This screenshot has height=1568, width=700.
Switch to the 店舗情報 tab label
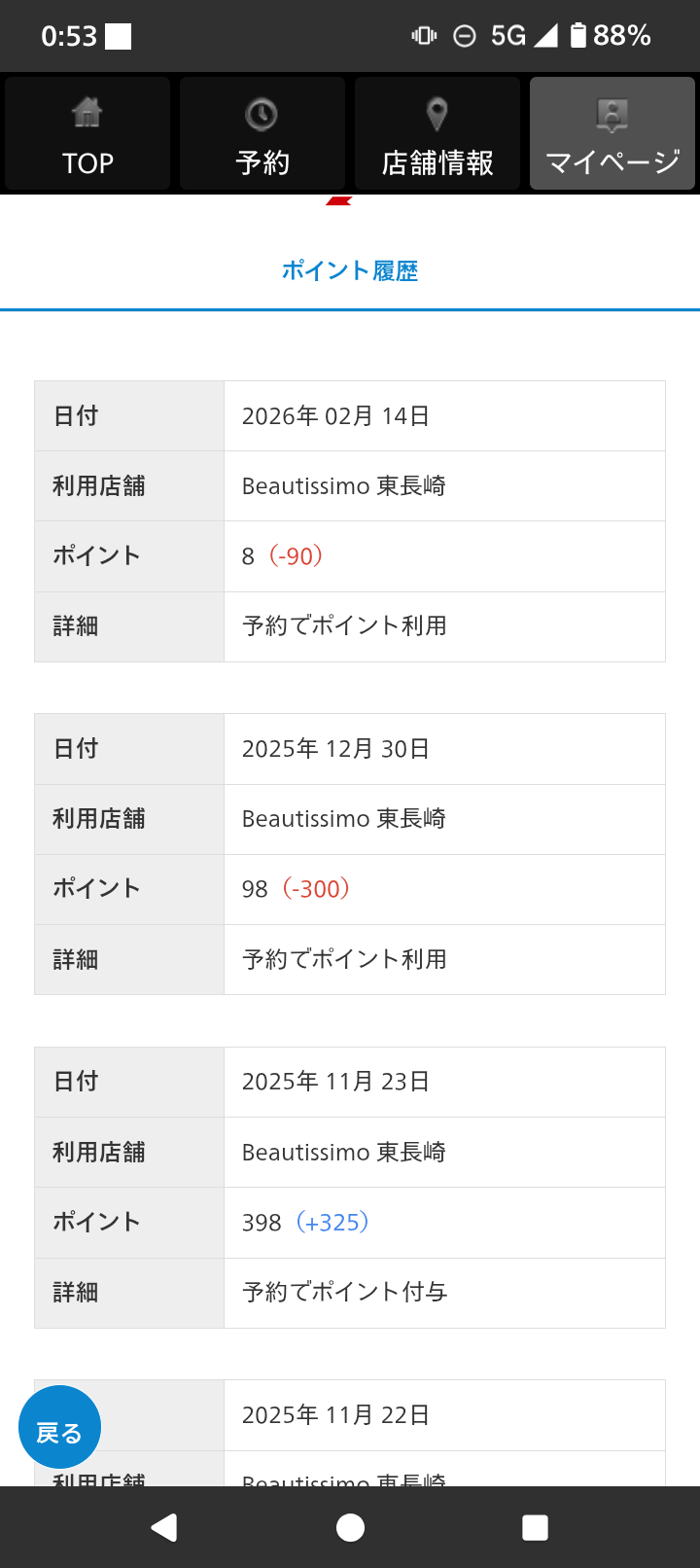click(437, 163)
